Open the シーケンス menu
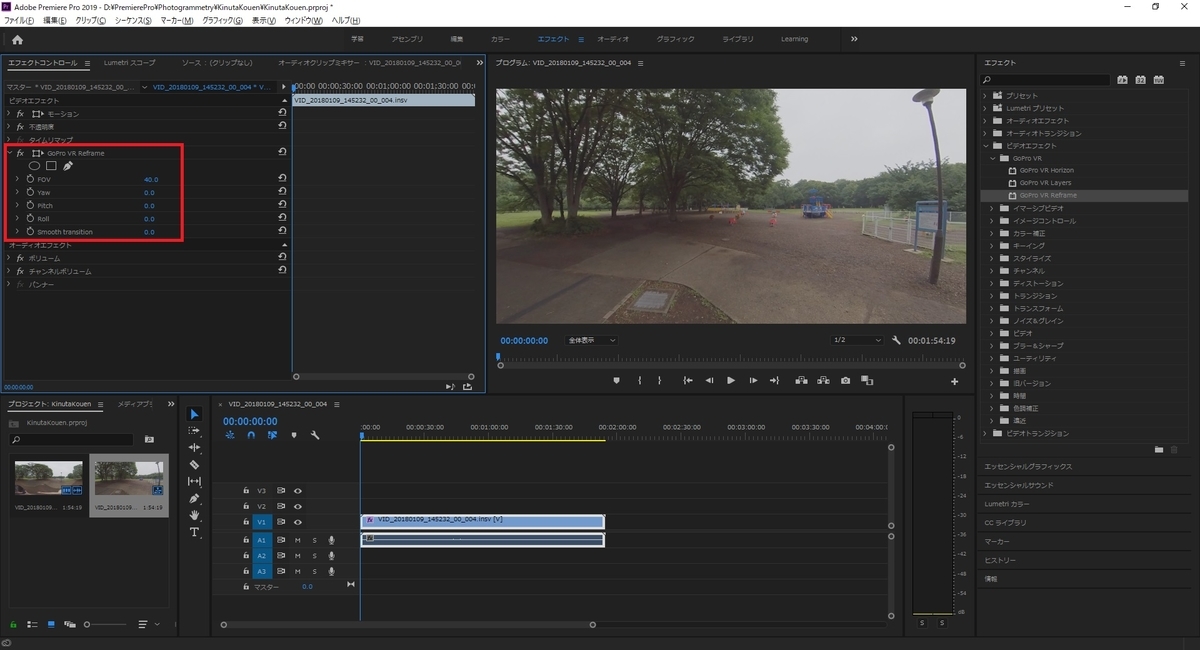Screen dimensions: 1200x650 pos(133,20)
